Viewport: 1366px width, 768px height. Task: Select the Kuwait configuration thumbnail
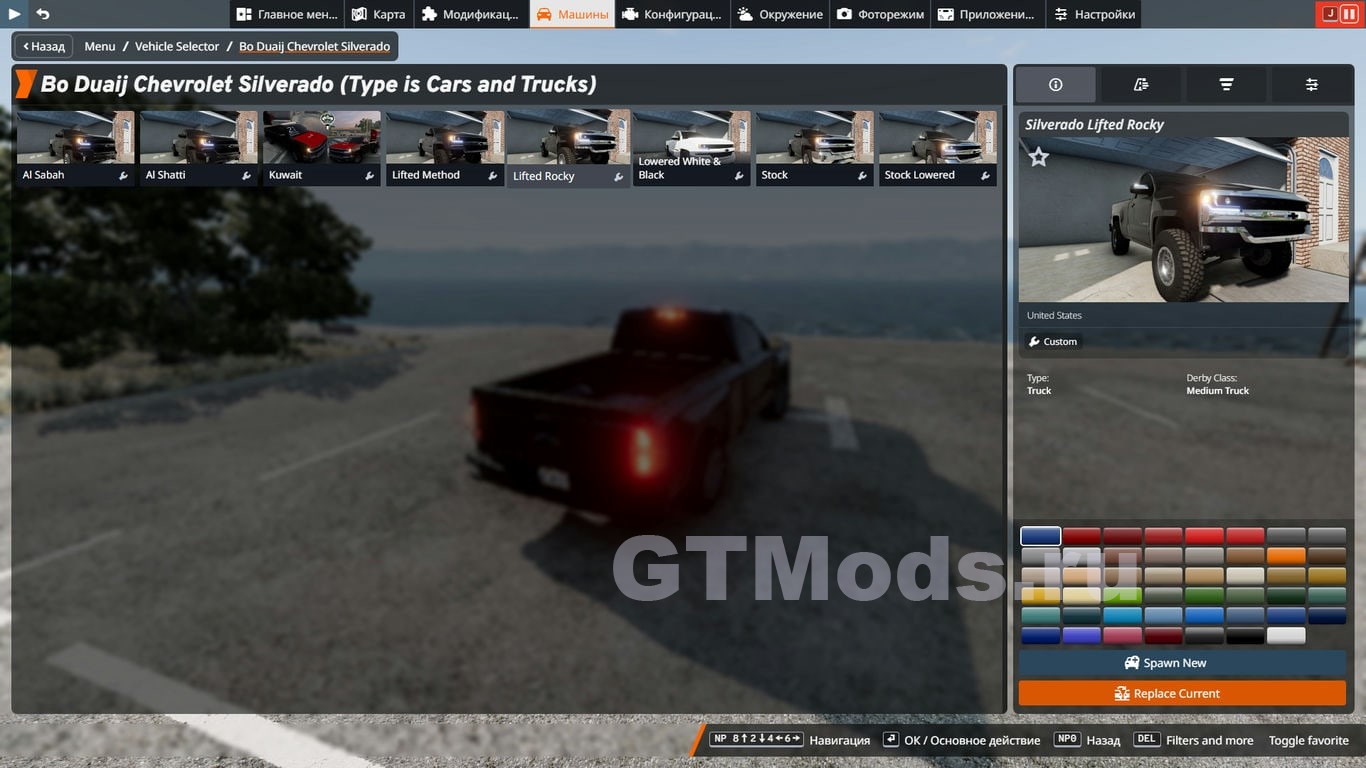coord(321,147)
